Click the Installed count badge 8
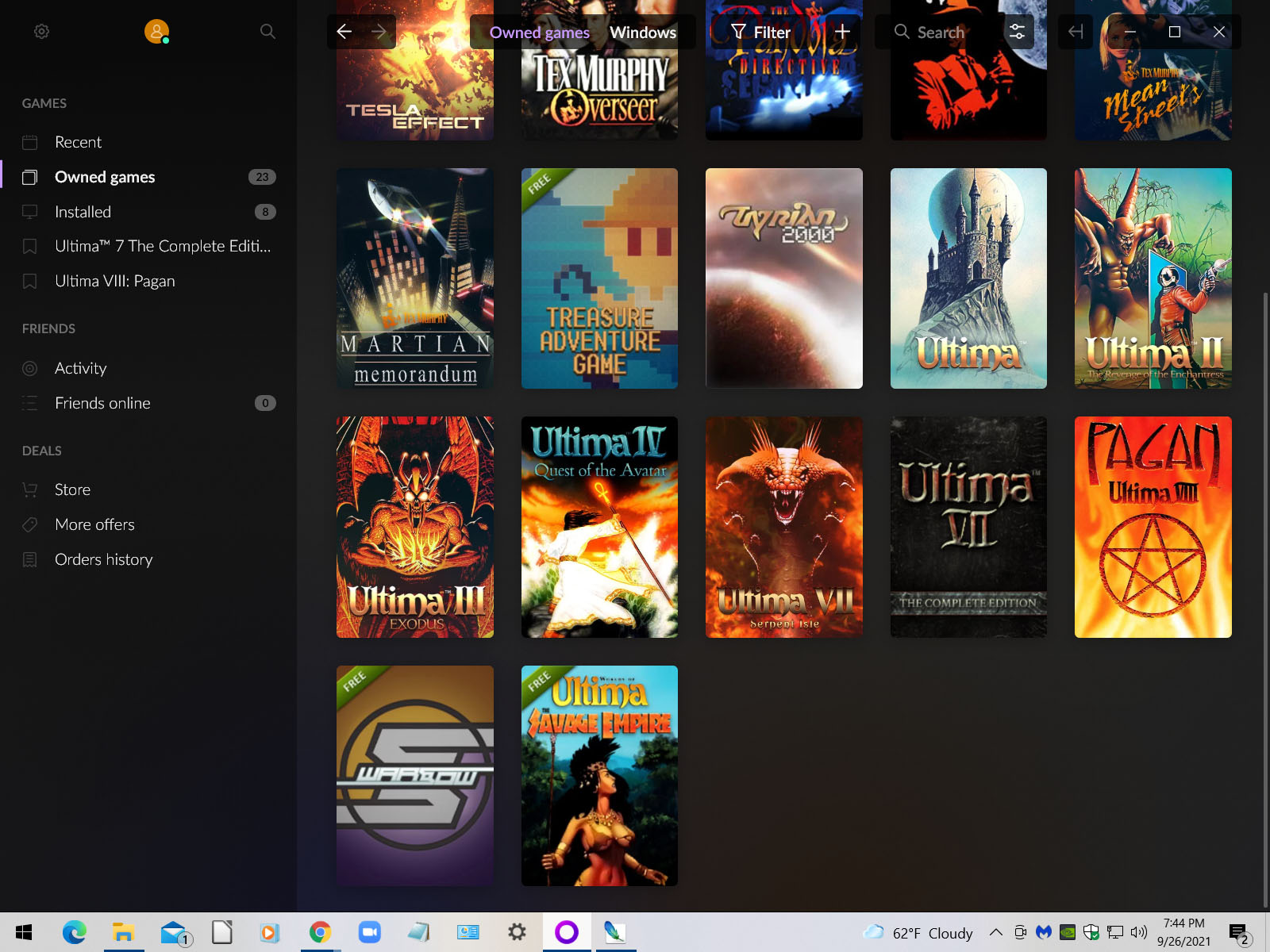1270x952 pixels. (x=265, y=212)
